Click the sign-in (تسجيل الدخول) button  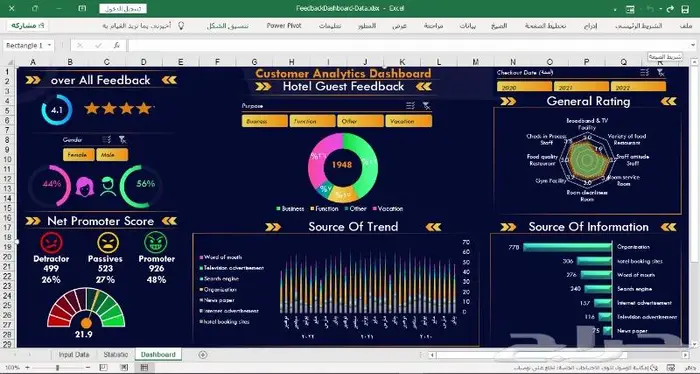point(123,8)
